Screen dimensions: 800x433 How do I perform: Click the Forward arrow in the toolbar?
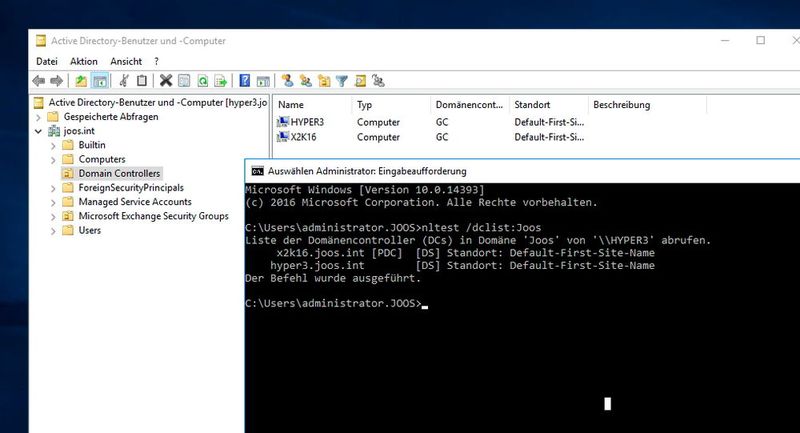tap(57, 81)
